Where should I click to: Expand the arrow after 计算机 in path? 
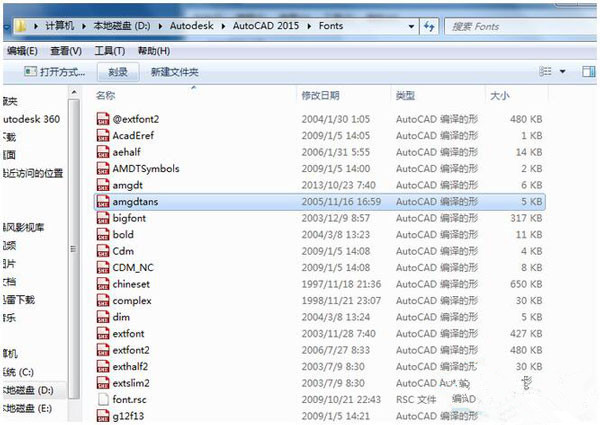point(83,26)
